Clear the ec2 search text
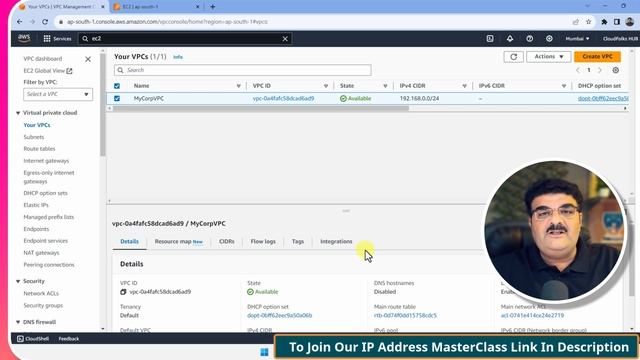The width and height of the screenshot is (640, 360). click(285, 39)
